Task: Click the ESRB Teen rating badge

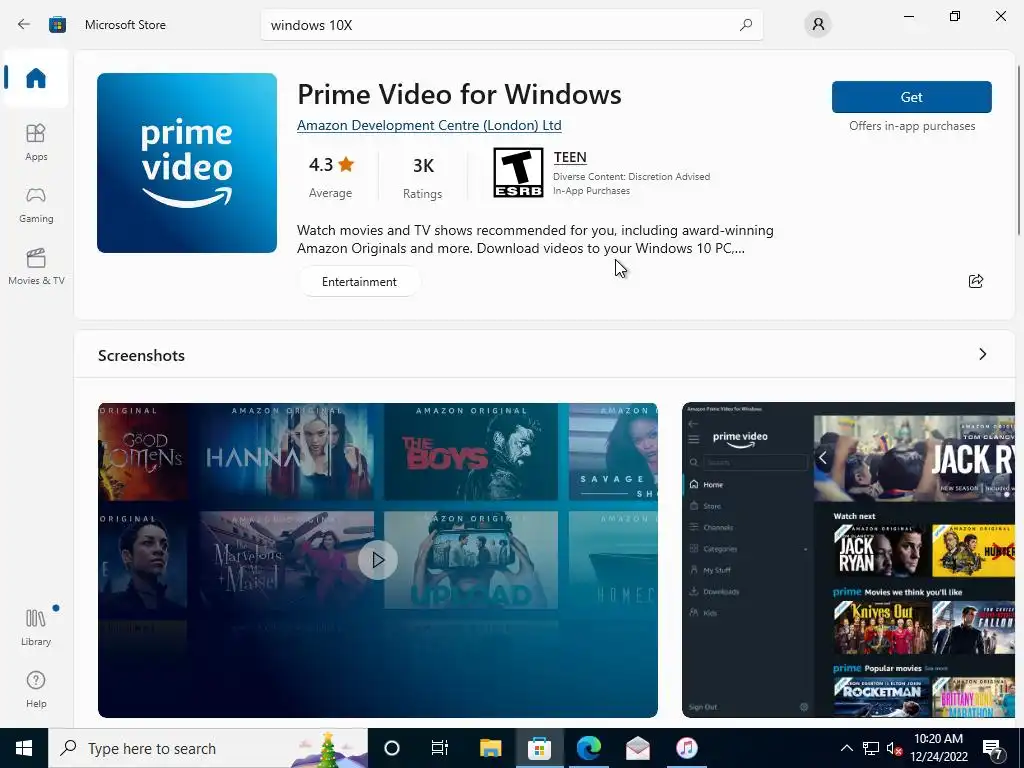Action: click(519, 172)
